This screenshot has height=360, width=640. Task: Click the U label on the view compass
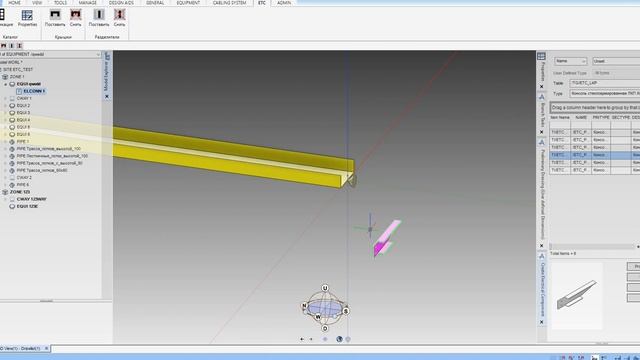point(325,288)
